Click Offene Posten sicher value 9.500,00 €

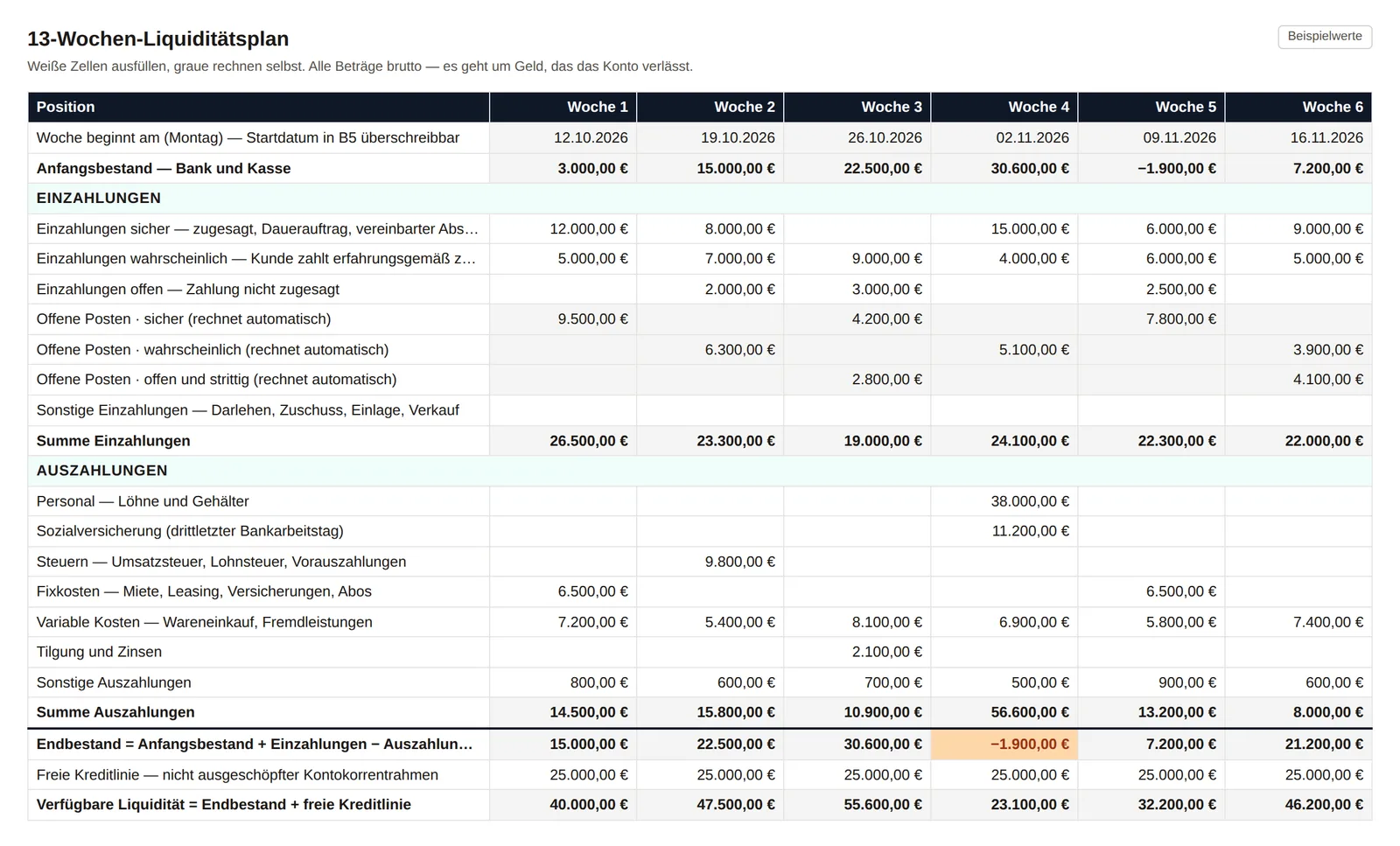pyautogui.click(x=563, y=319)
